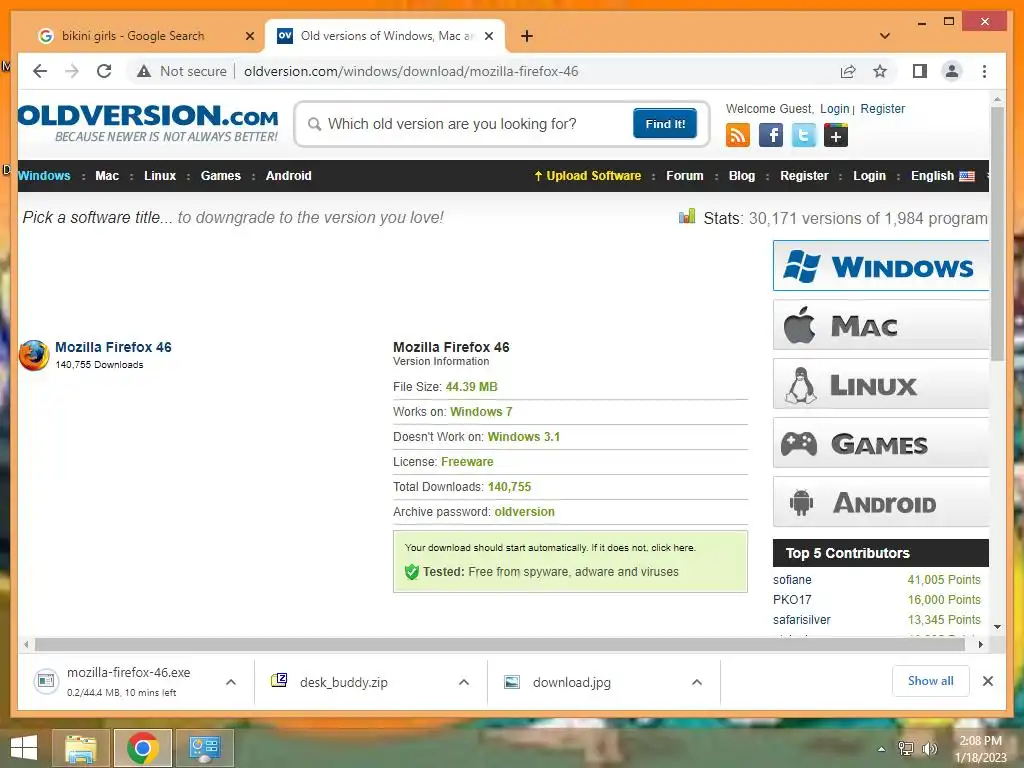Screen dimensions: 1024x768
Task: Select the Mac menu item
Action: pyautogui.click(x=107, y=176)
